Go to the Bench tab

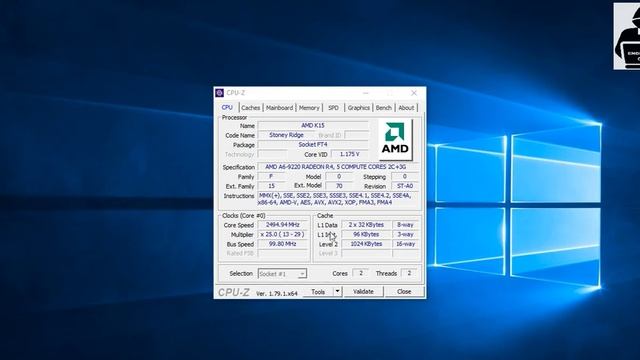384,108
